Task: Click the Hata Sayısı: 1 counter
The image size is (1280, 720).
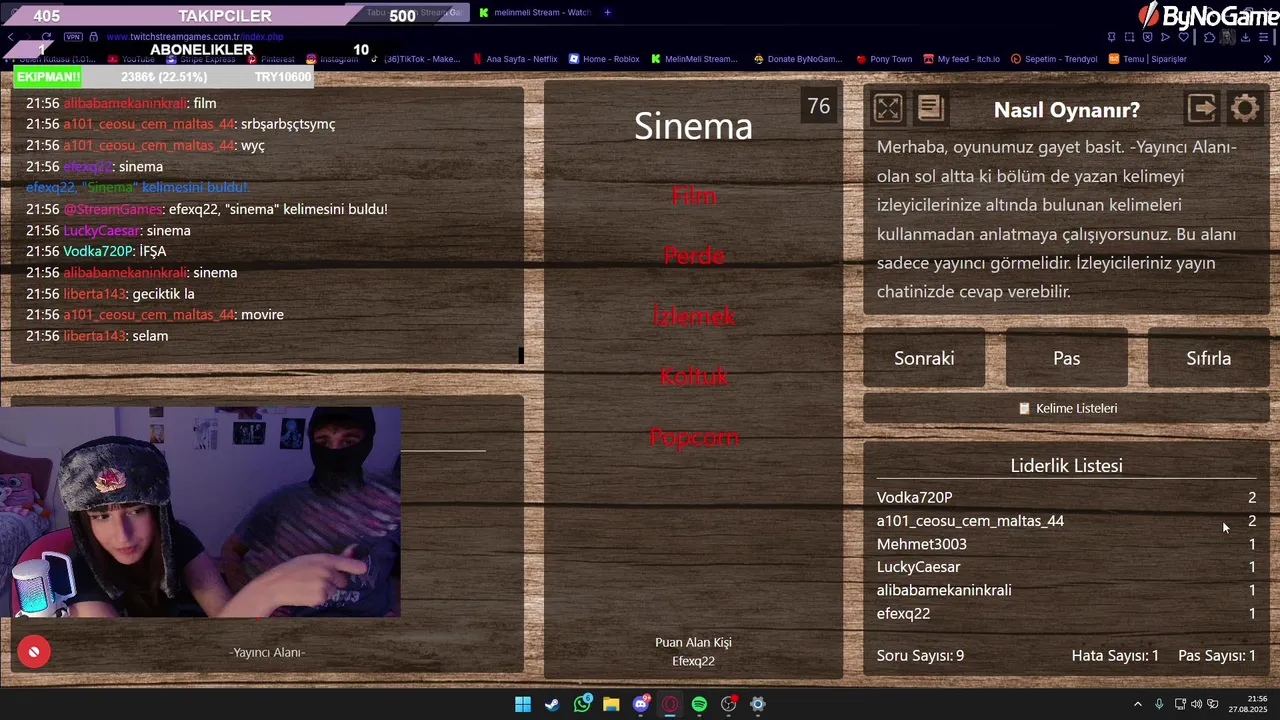Action: click(1115, 656)
